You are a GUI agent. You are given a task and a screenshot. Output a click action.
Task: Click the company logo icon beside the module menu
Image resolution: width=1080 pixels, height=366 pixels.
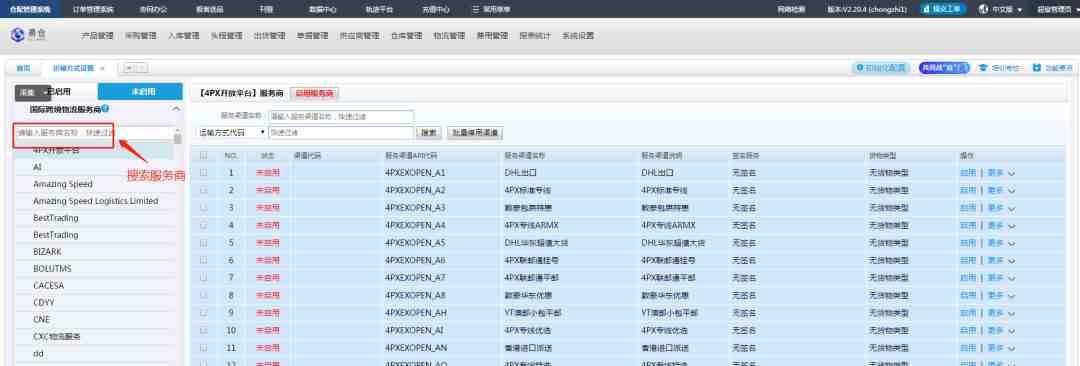tap(18, 35)
